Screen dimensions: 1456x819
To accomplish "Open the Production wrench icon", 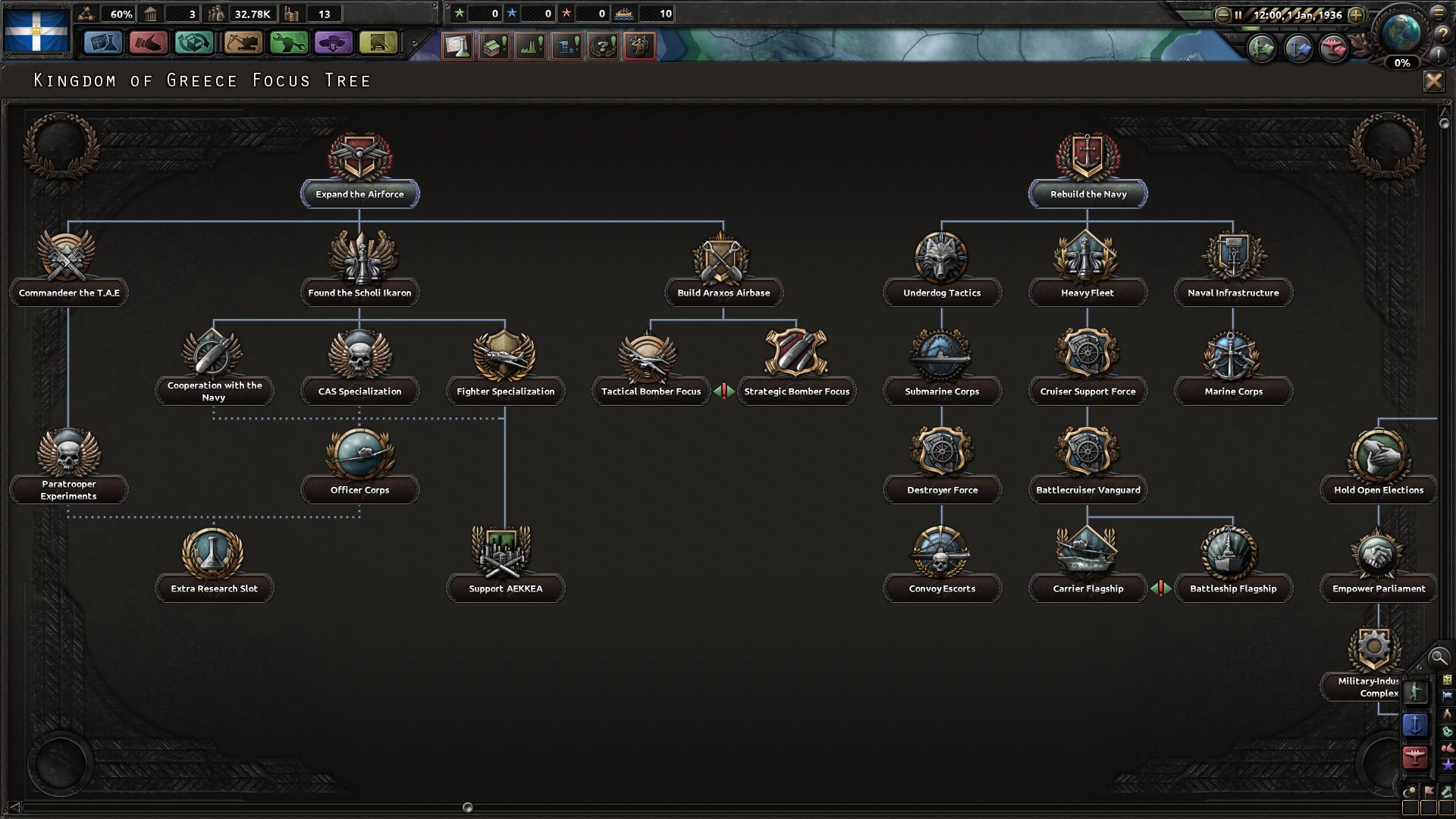I will (288, 43).
